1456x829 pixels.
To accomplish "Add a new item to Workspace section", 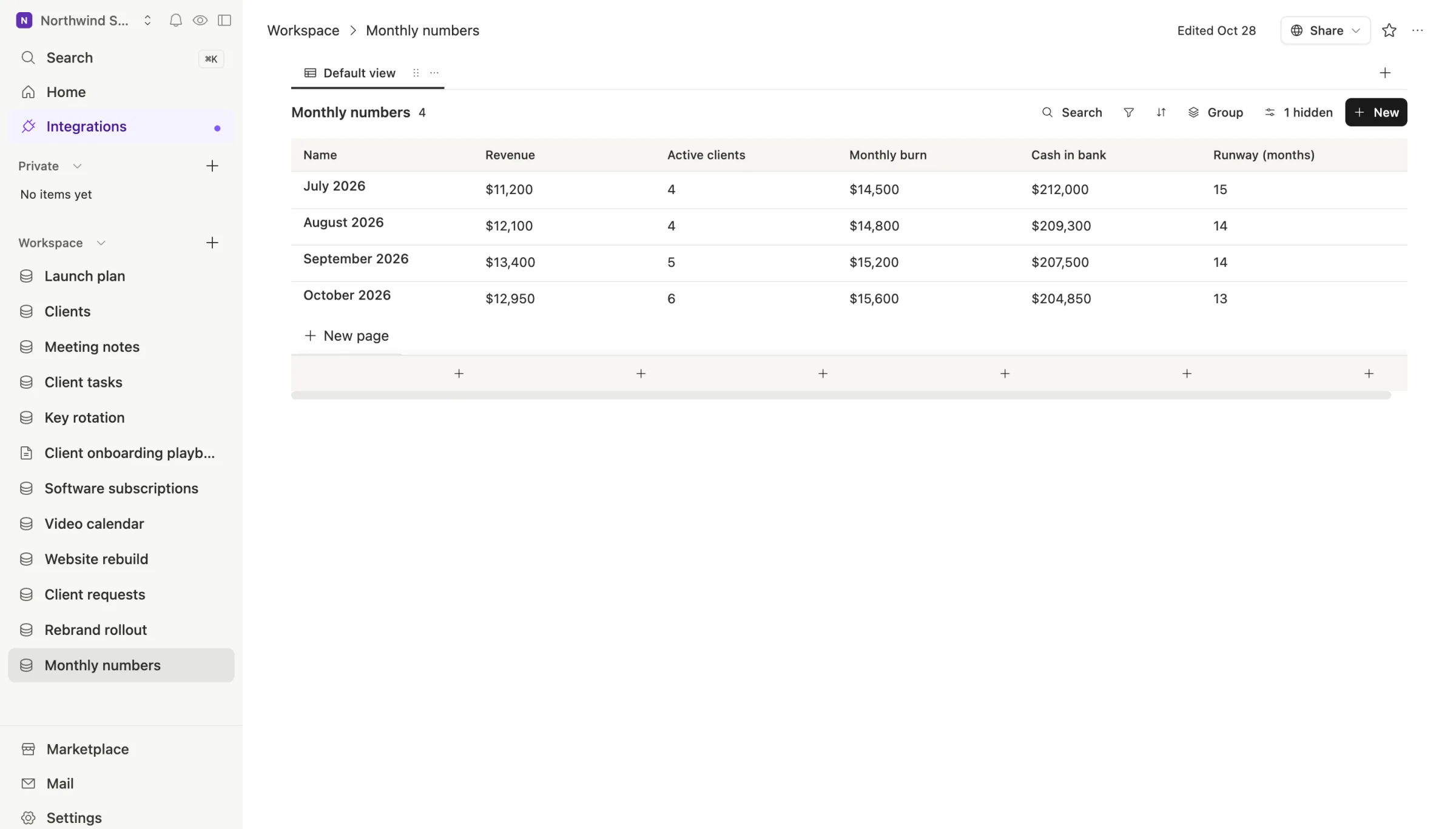I will click(x=212, y=243).
